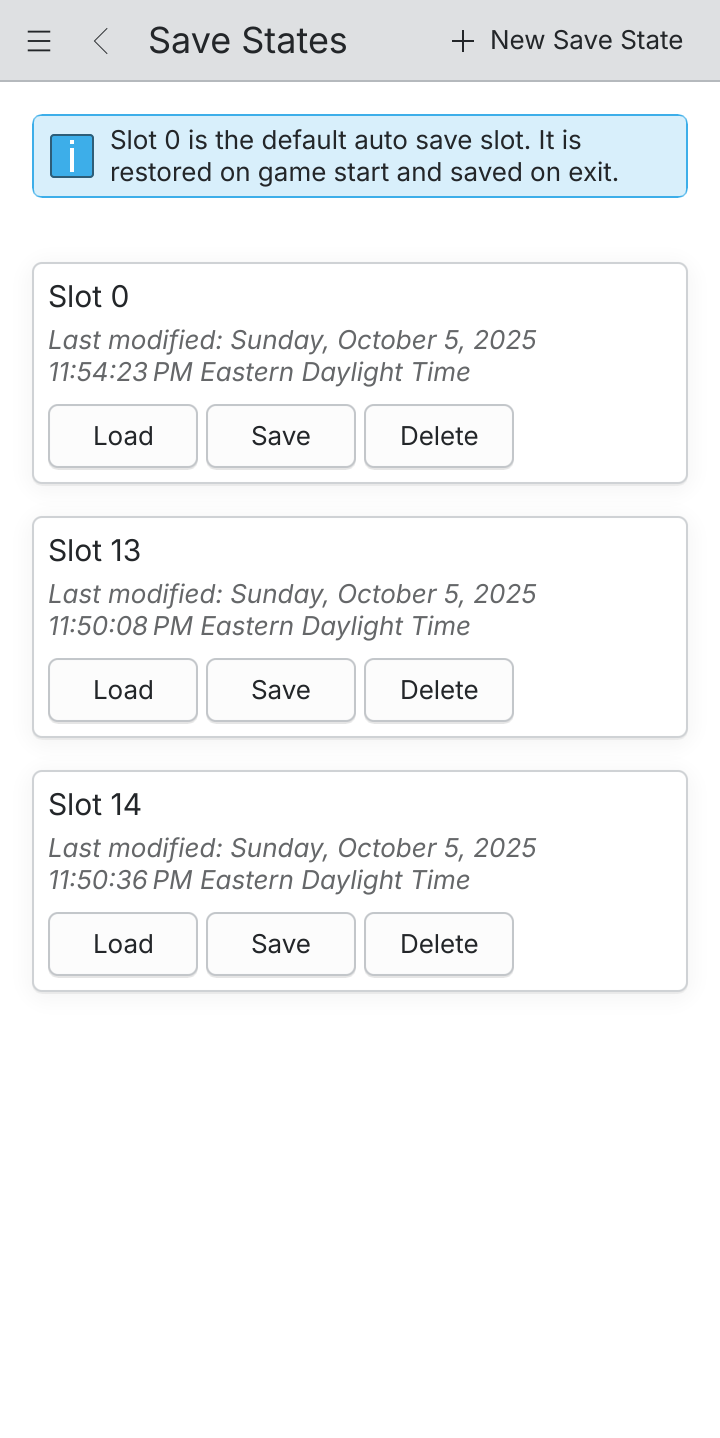Click the plus icon for New Save State
This screenshot has width=720, height=1438.
462,41
